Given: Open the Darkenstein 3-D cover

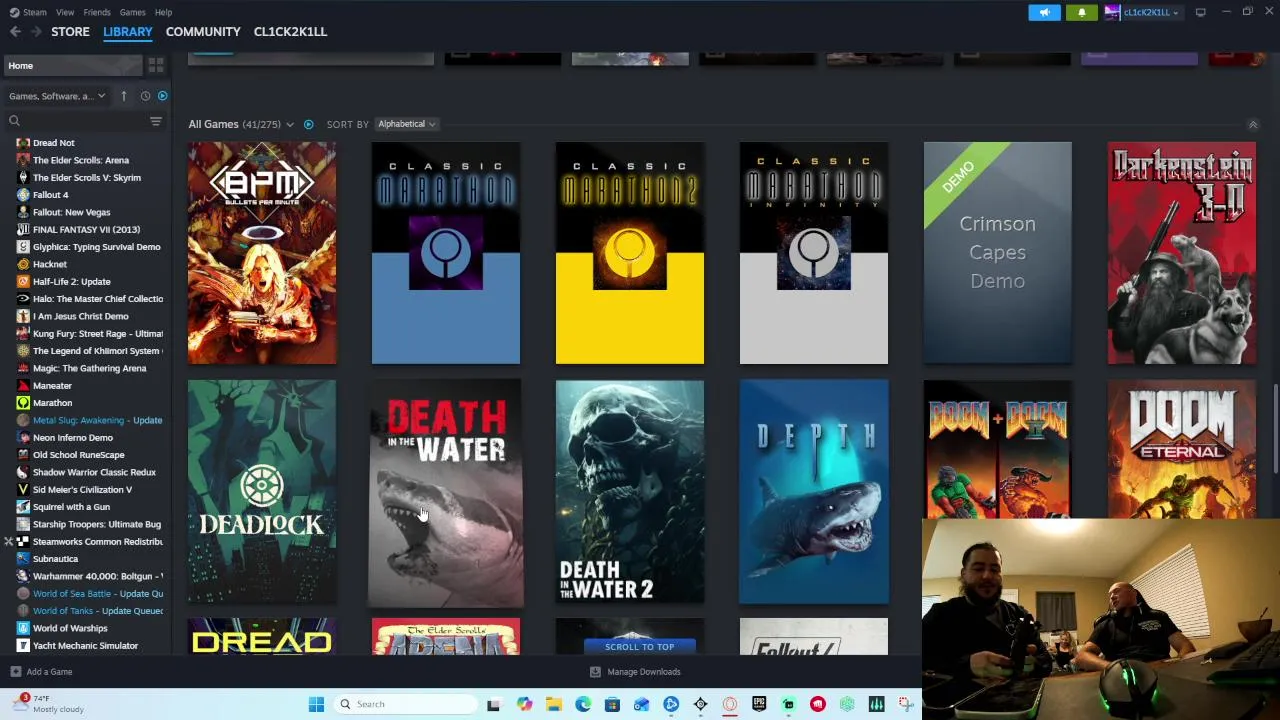Looking at the screenshot, I should (x=1182, y=253).
